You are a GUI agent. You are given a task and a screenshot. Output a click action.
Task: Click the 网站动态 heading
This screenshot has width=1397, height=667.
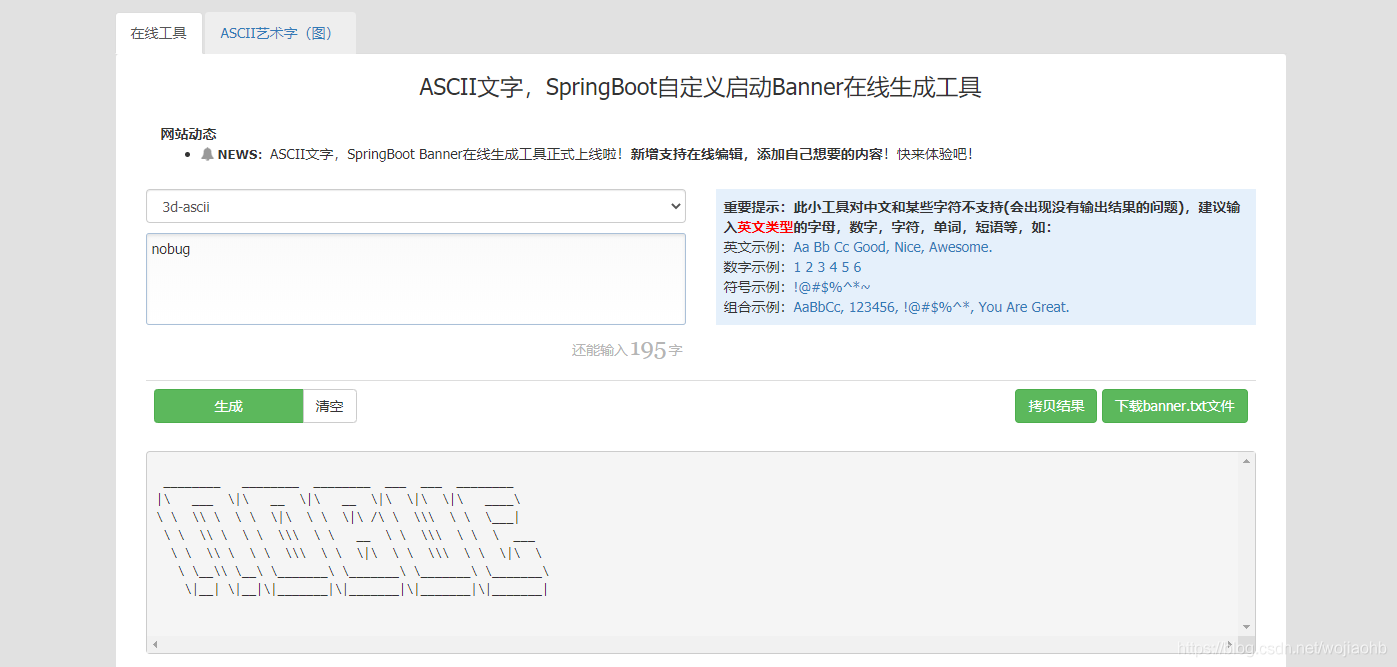[188, 134]
